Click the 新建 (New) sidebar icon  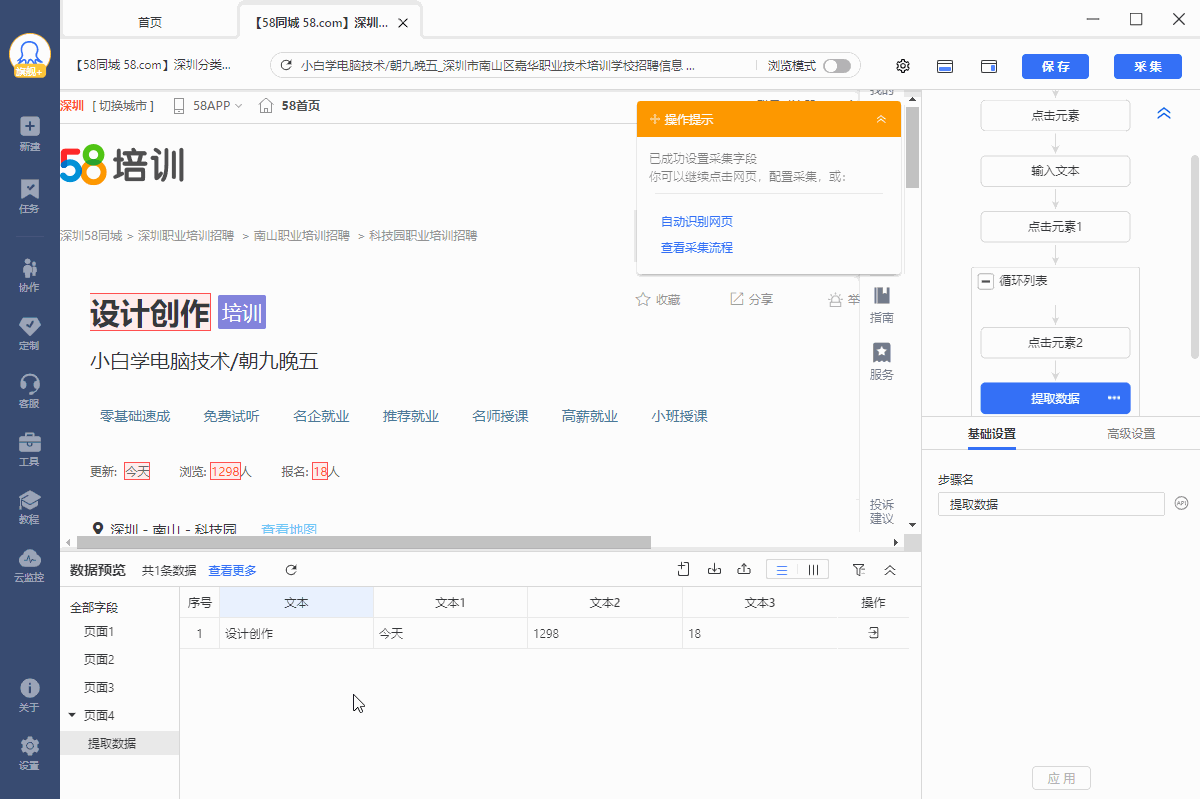(29, 133)
